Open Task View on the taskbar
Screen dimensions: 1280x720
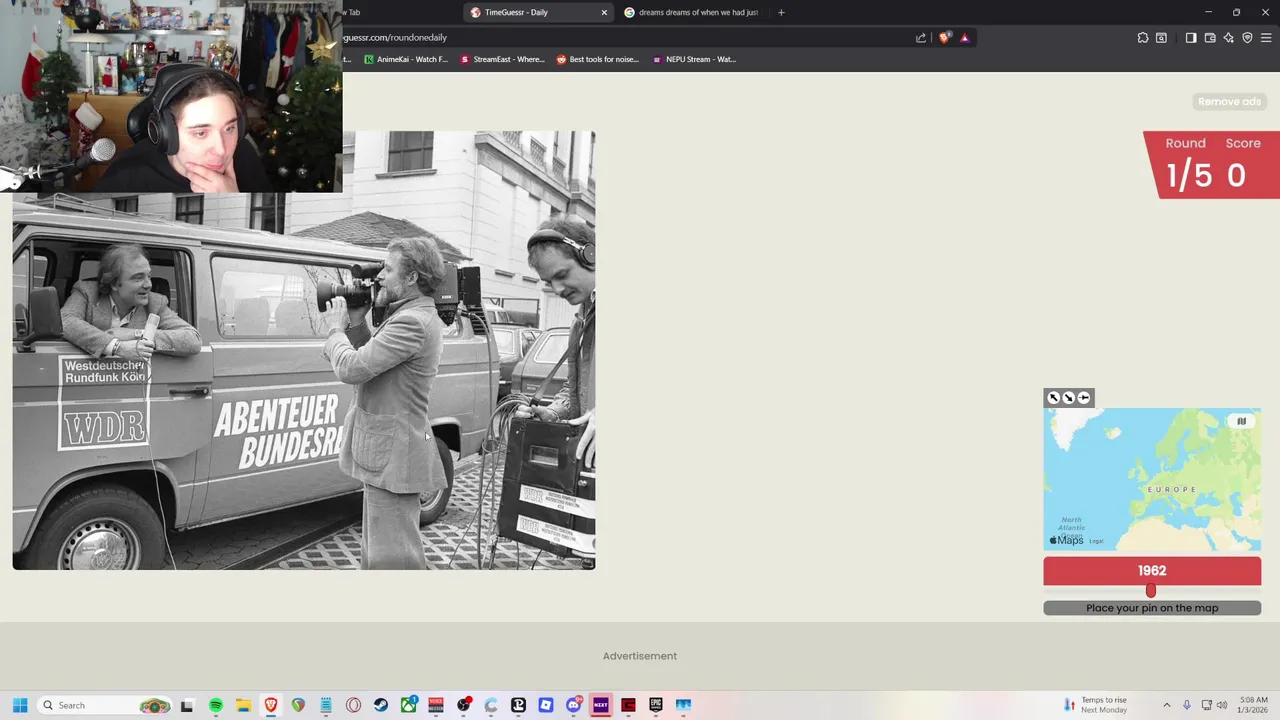click(187, 705)
